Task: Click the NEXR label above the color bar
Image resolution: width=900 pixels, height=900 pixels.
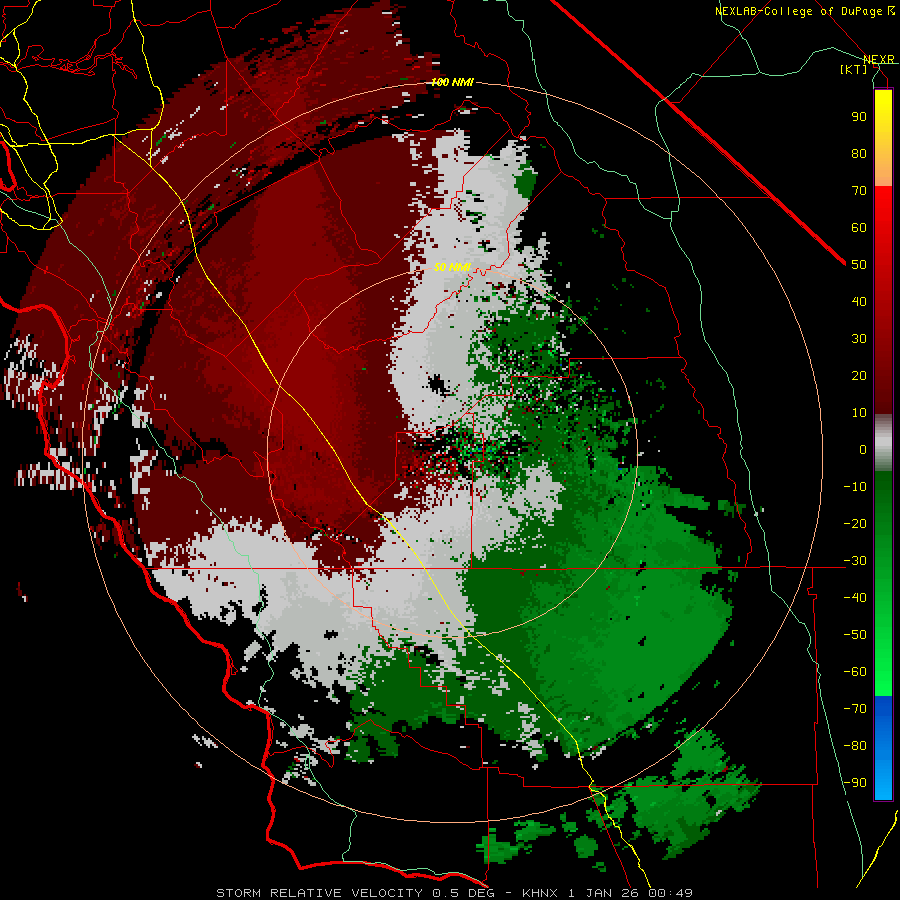Action: pos(879,59)
